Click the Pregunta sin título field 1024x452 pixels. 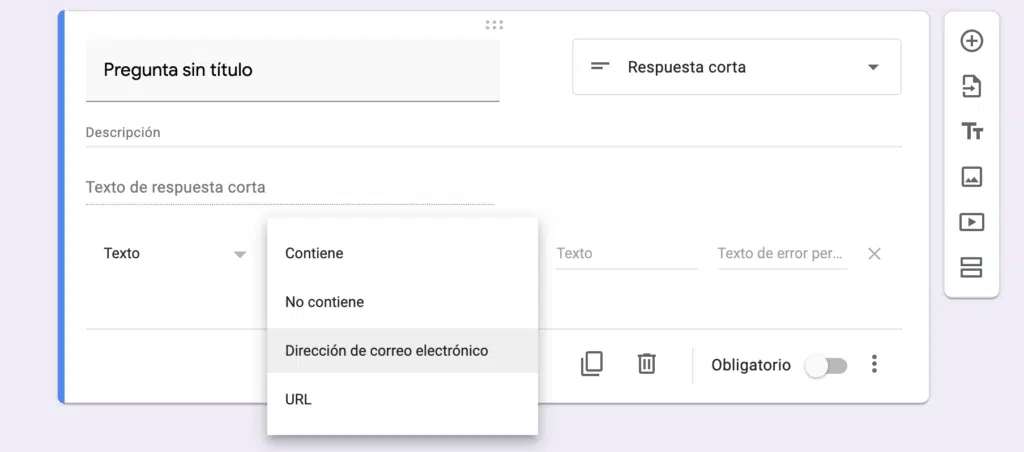[x=292, y=70]
